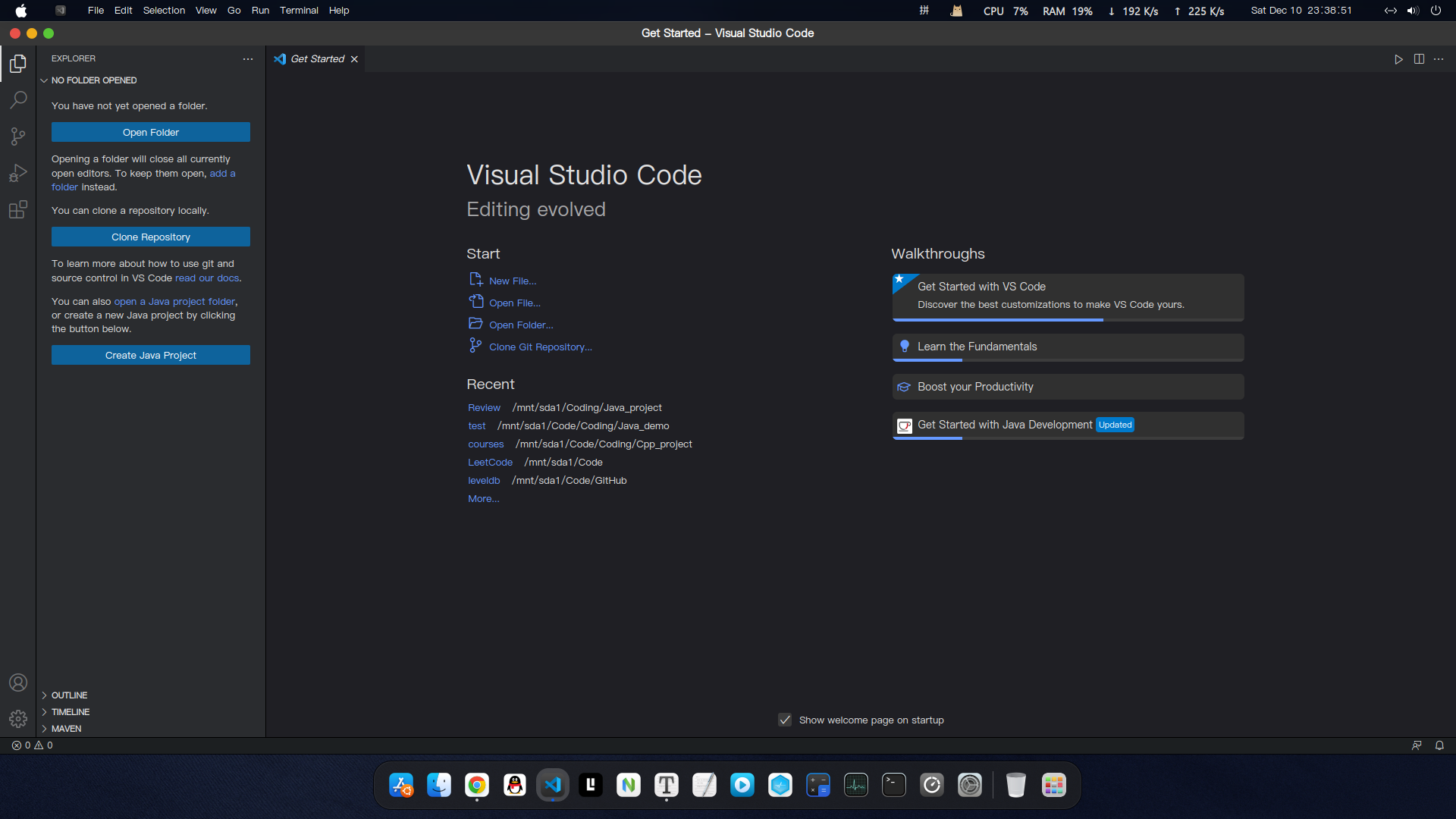This screenshot has width=1456, height=819.
Task: Click the Clone Repository button
Action: pos(151,237)
